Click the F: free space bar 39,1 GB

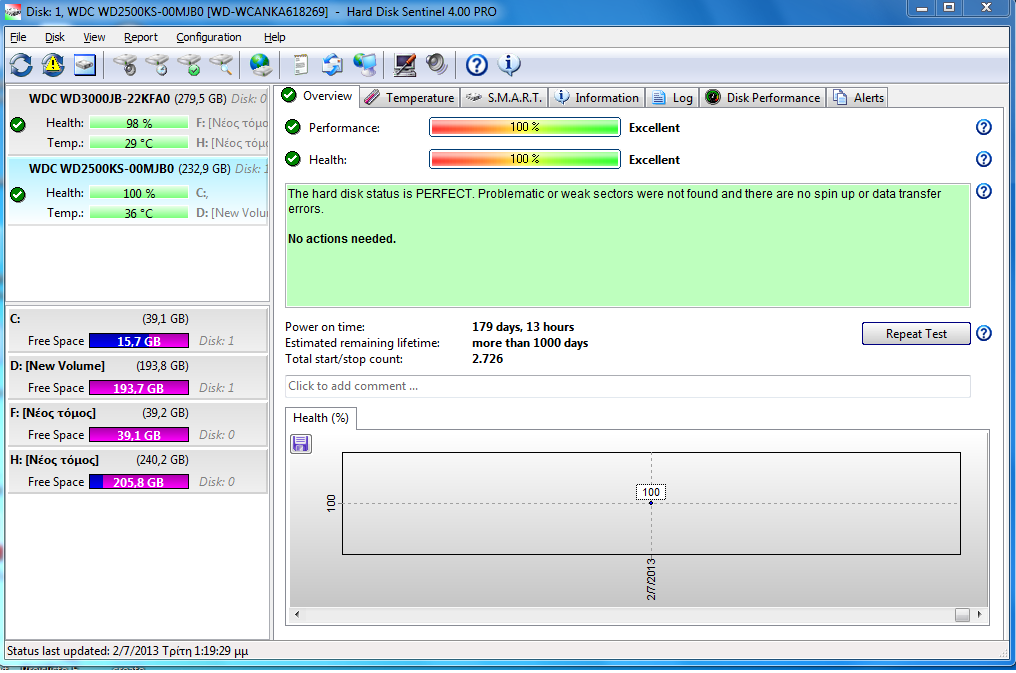139,435
